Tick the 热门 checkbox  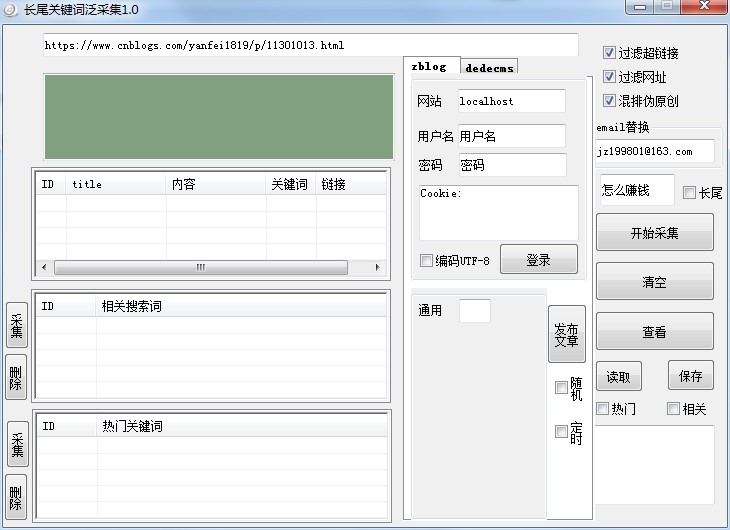click(602, 409)
